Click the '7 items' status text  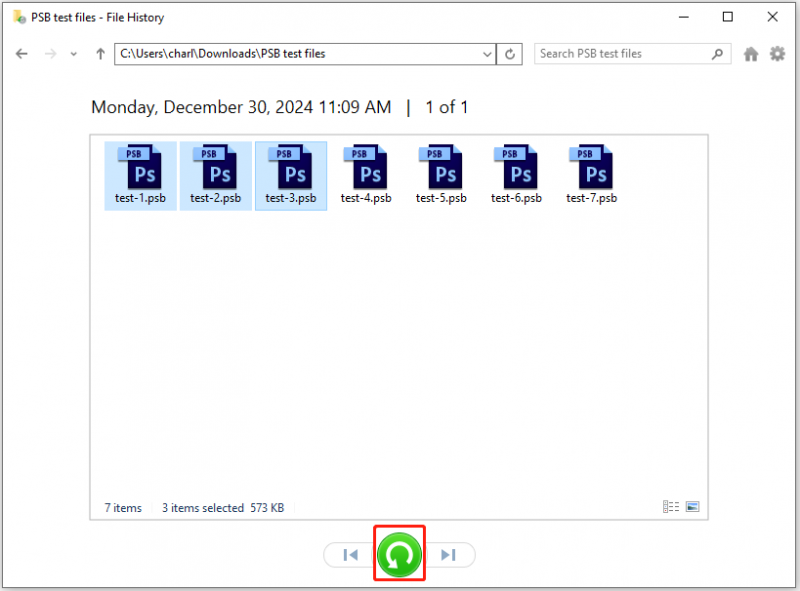coord(123,508)
